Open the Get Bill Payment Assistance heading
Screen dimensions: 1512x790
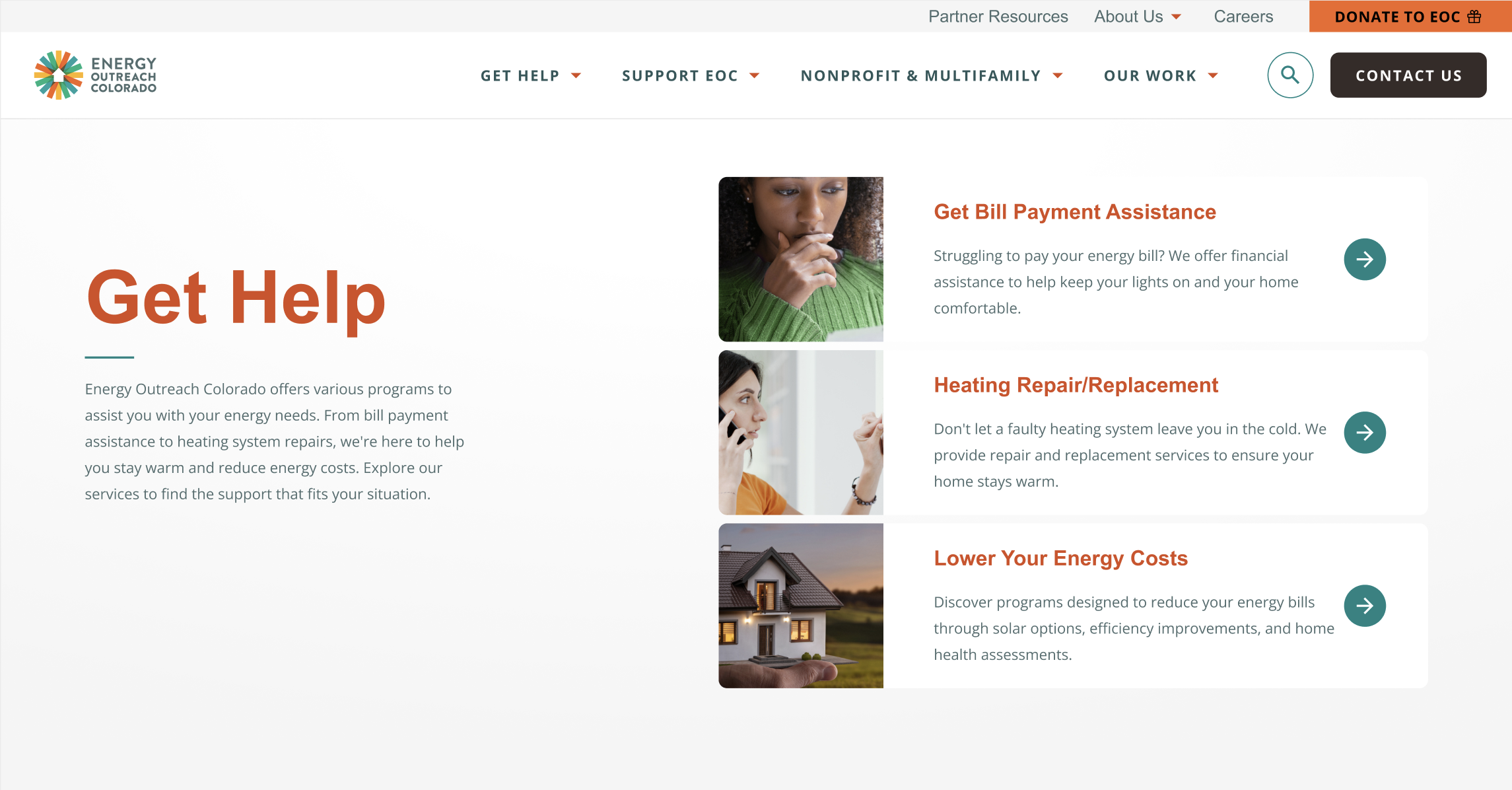tap(1074, 212)
